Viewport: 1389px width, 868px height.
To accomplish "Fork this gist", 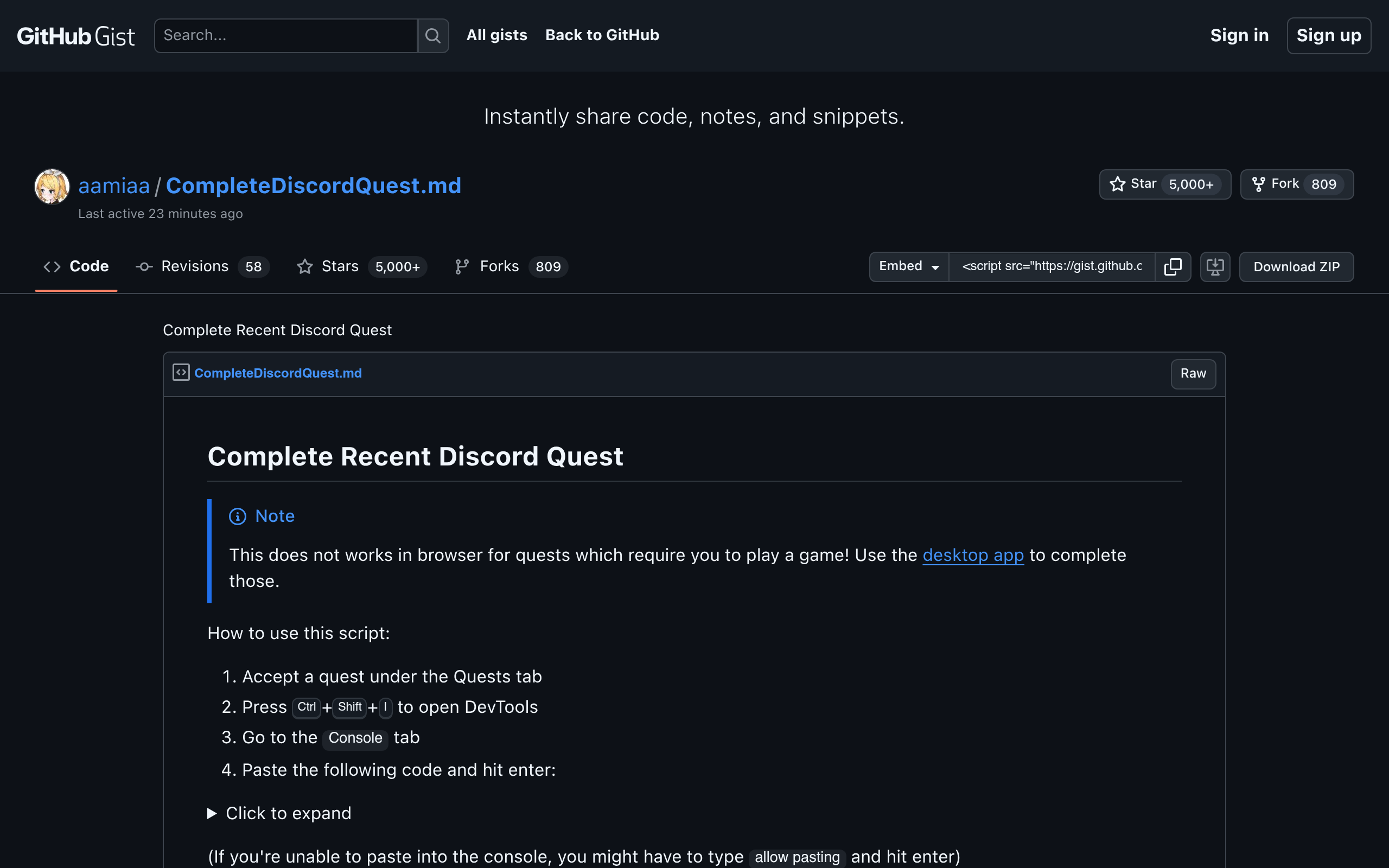I will [x=1297, y=184].
